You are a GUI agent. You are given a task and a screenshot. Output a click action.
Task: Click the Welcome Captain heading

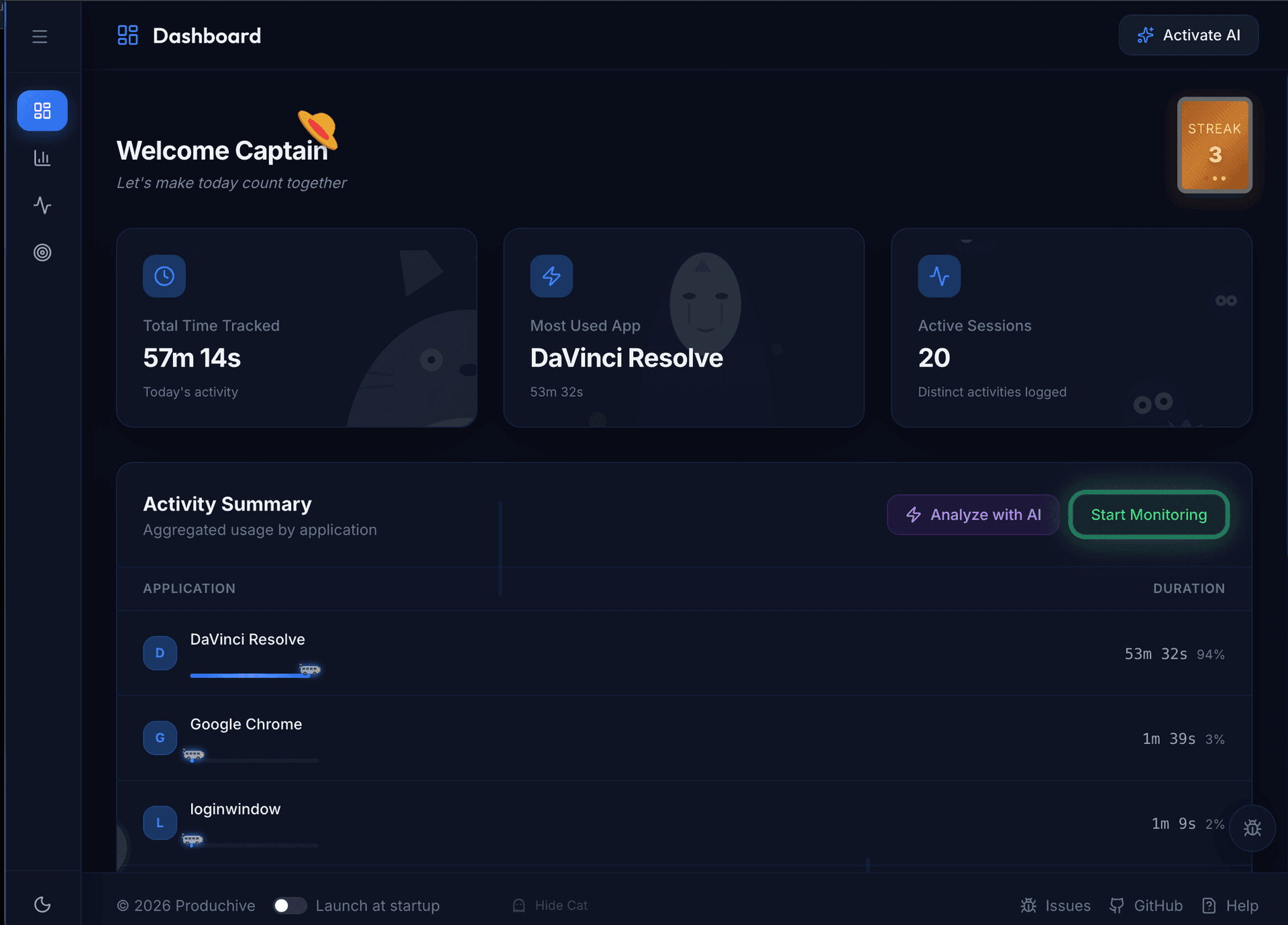pyautogui.click(x=222, y=150)
